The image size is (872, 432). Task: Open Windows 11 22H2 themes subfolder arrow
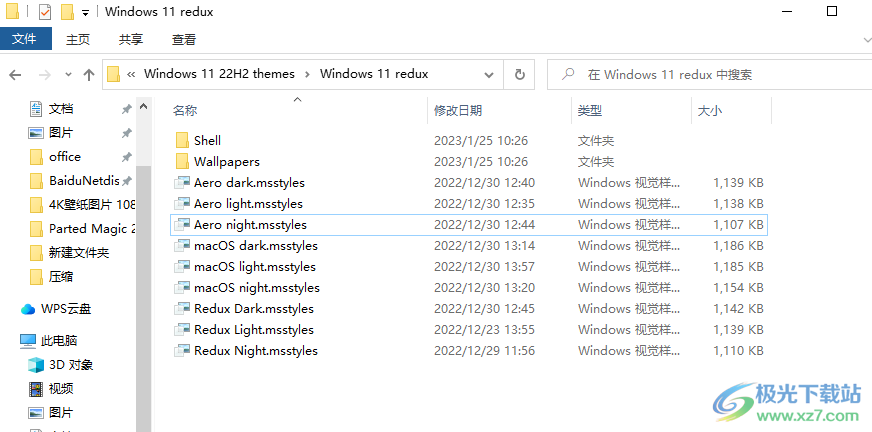(x=308, y=74)
